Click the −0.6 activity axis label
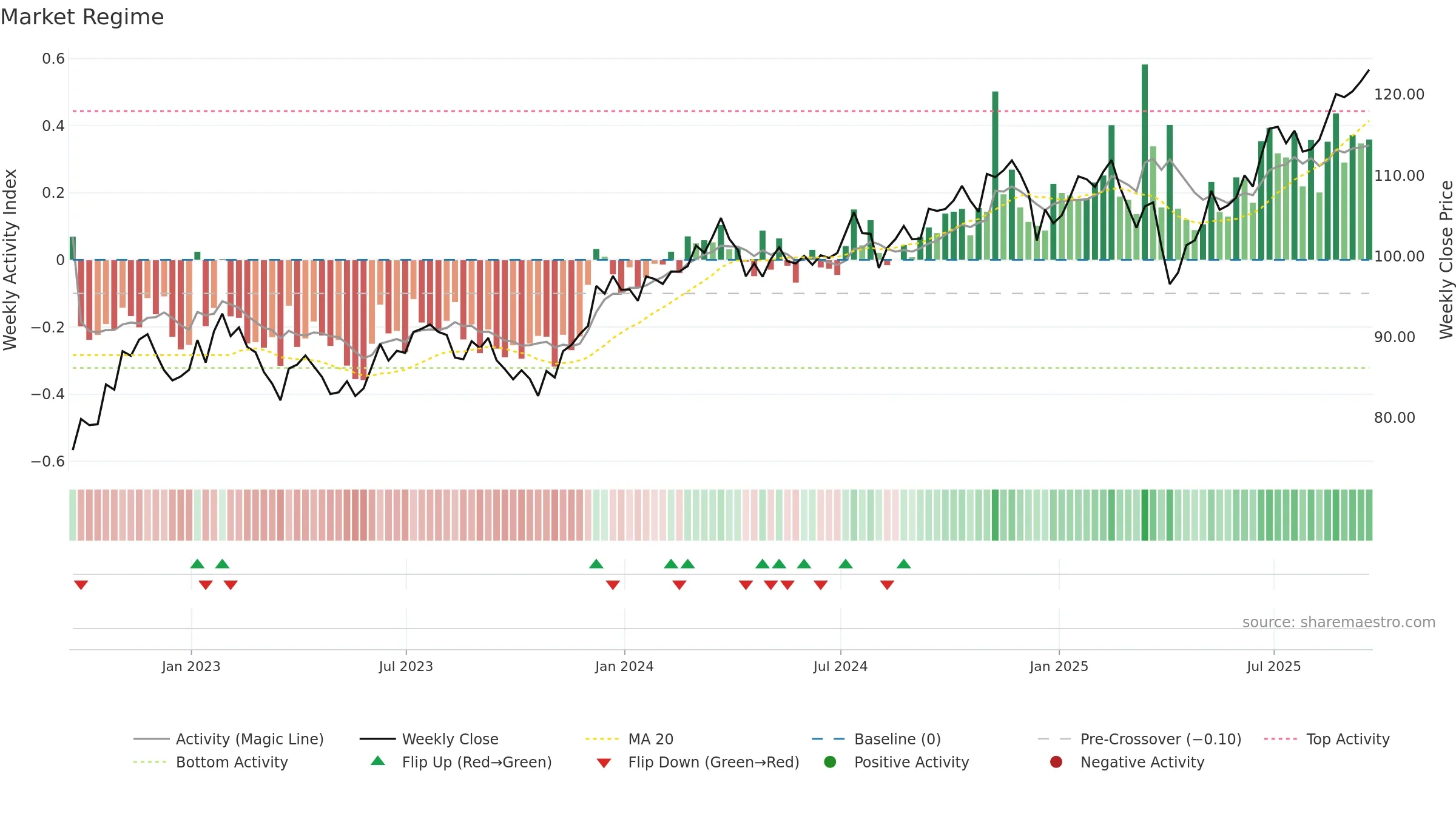This screenshot has width=1456, height=819. point(48,462)
